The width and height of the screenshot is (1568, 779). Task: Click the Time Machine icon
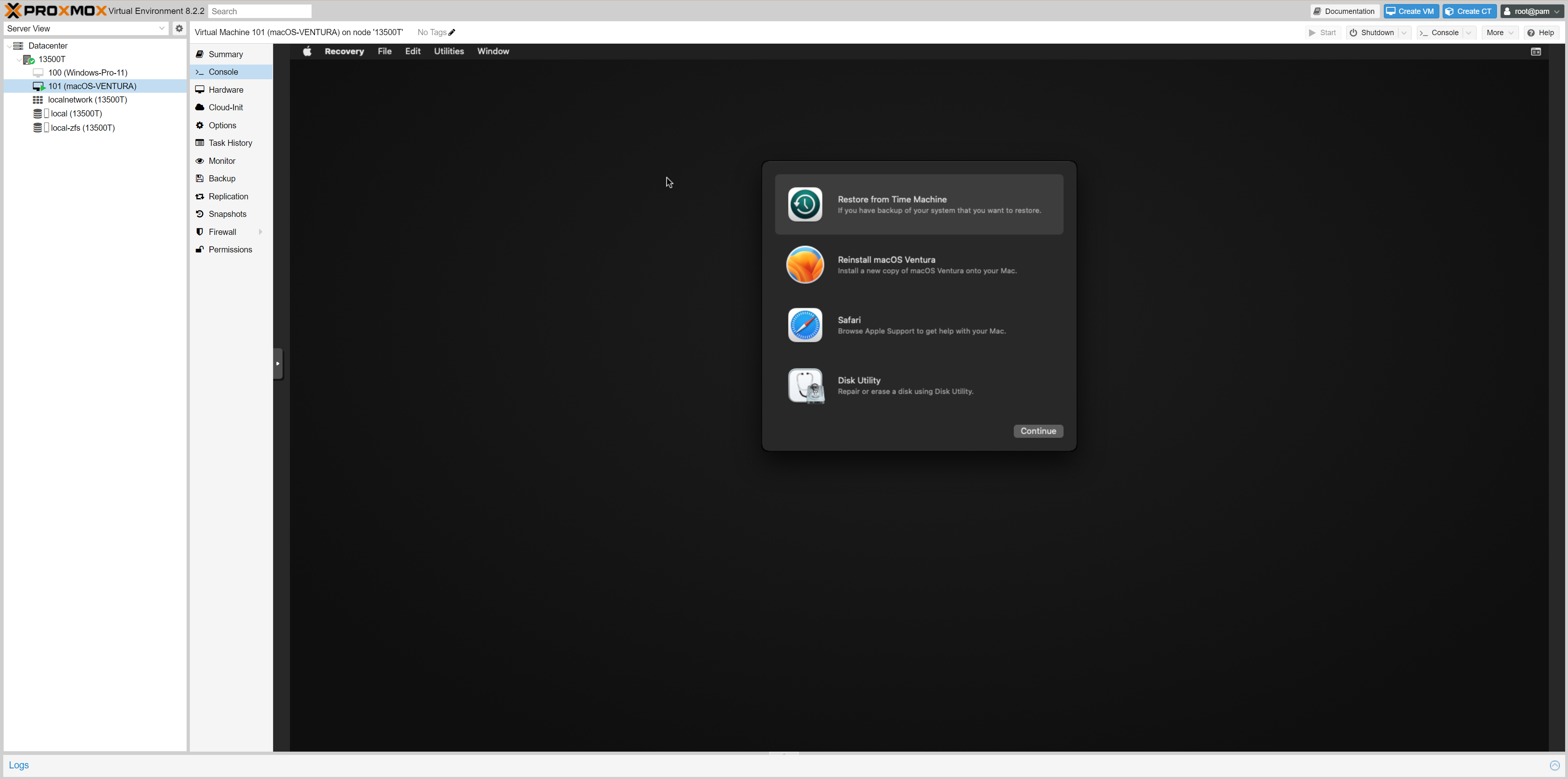(x=805, y=205)
